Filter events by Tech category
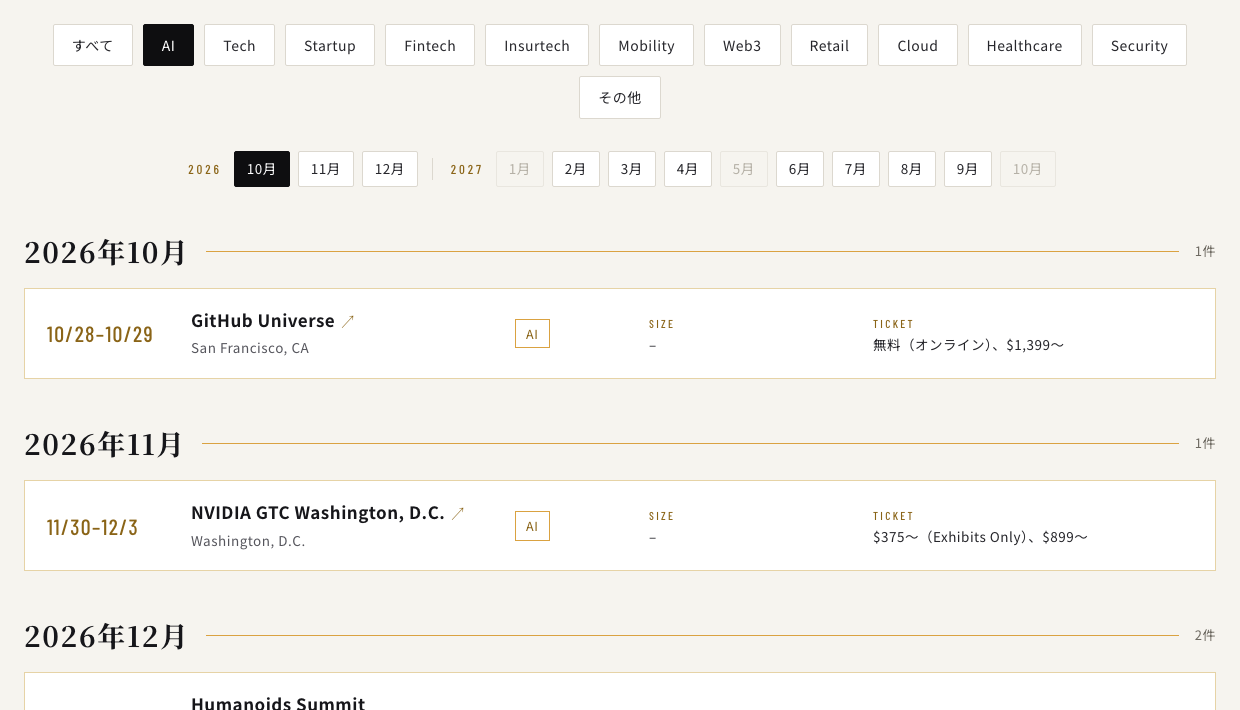 [x=239, y=45]
